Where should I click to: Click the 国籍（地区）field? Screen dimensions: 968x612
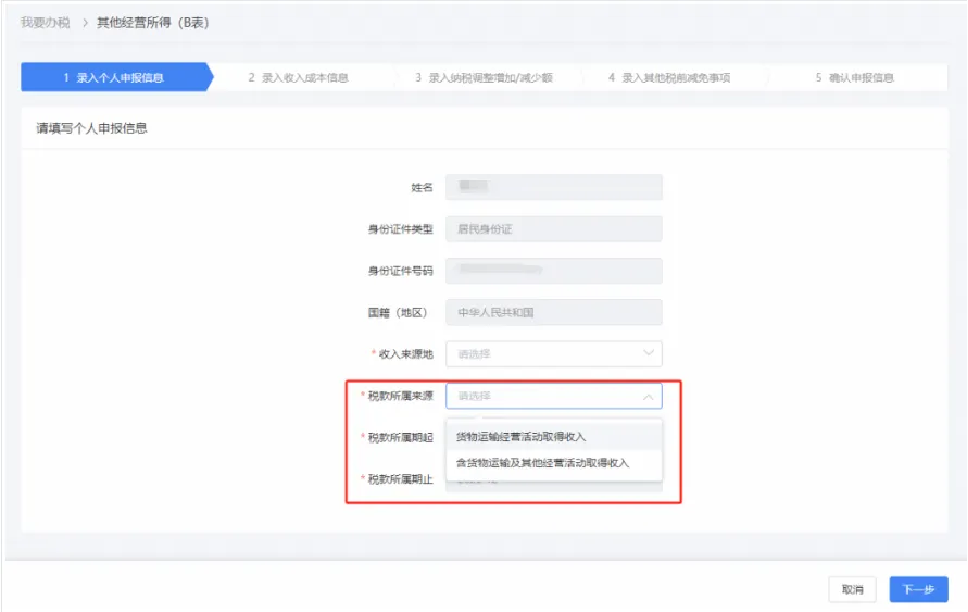pos(555,312)
